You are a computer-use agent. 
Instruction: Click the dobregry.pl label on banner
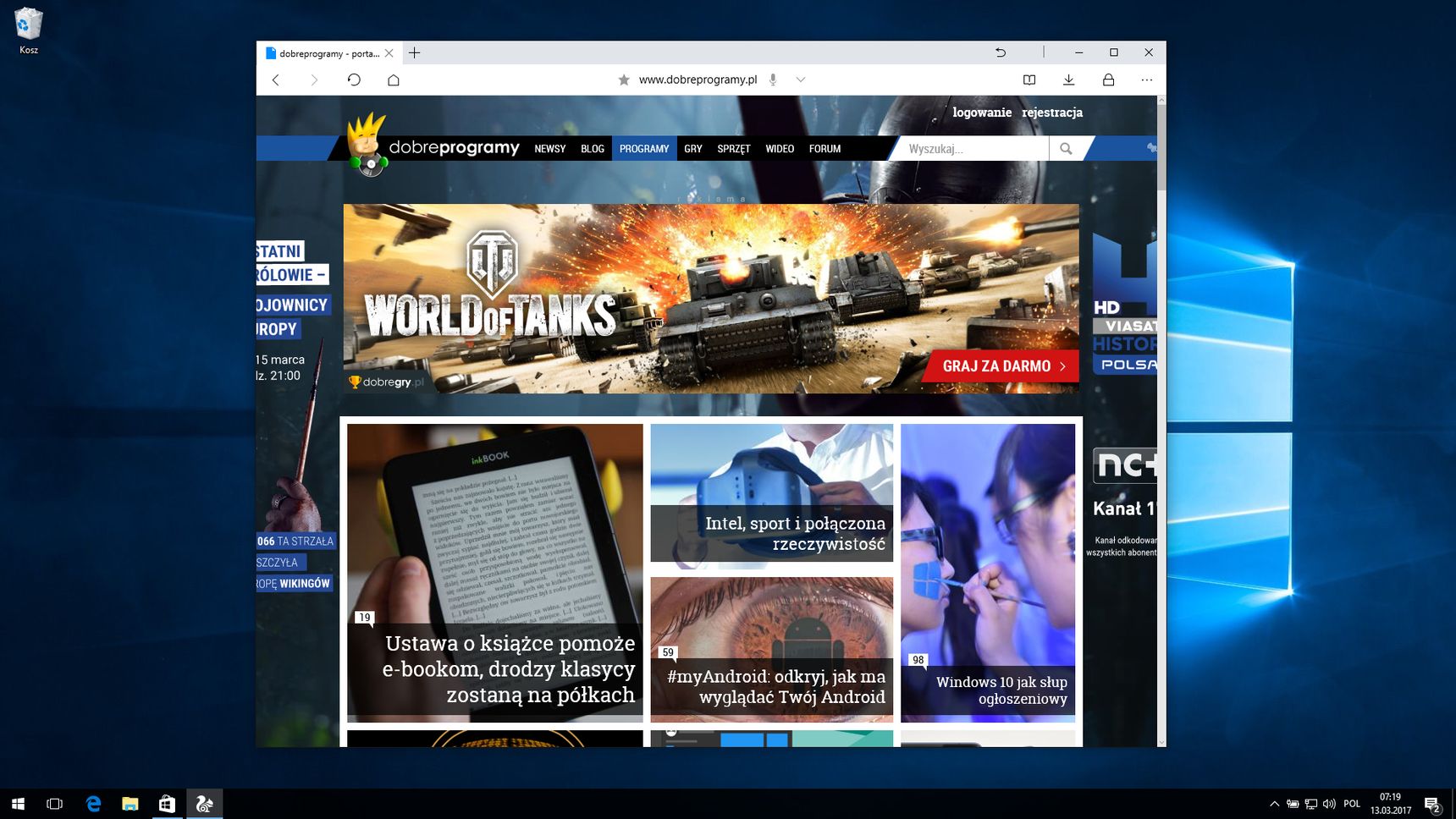[387, 382]
